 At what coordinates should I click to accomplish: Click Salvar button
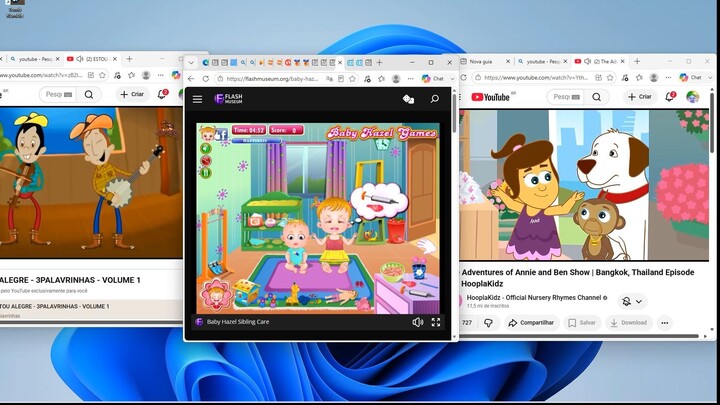tap(582, 323)
